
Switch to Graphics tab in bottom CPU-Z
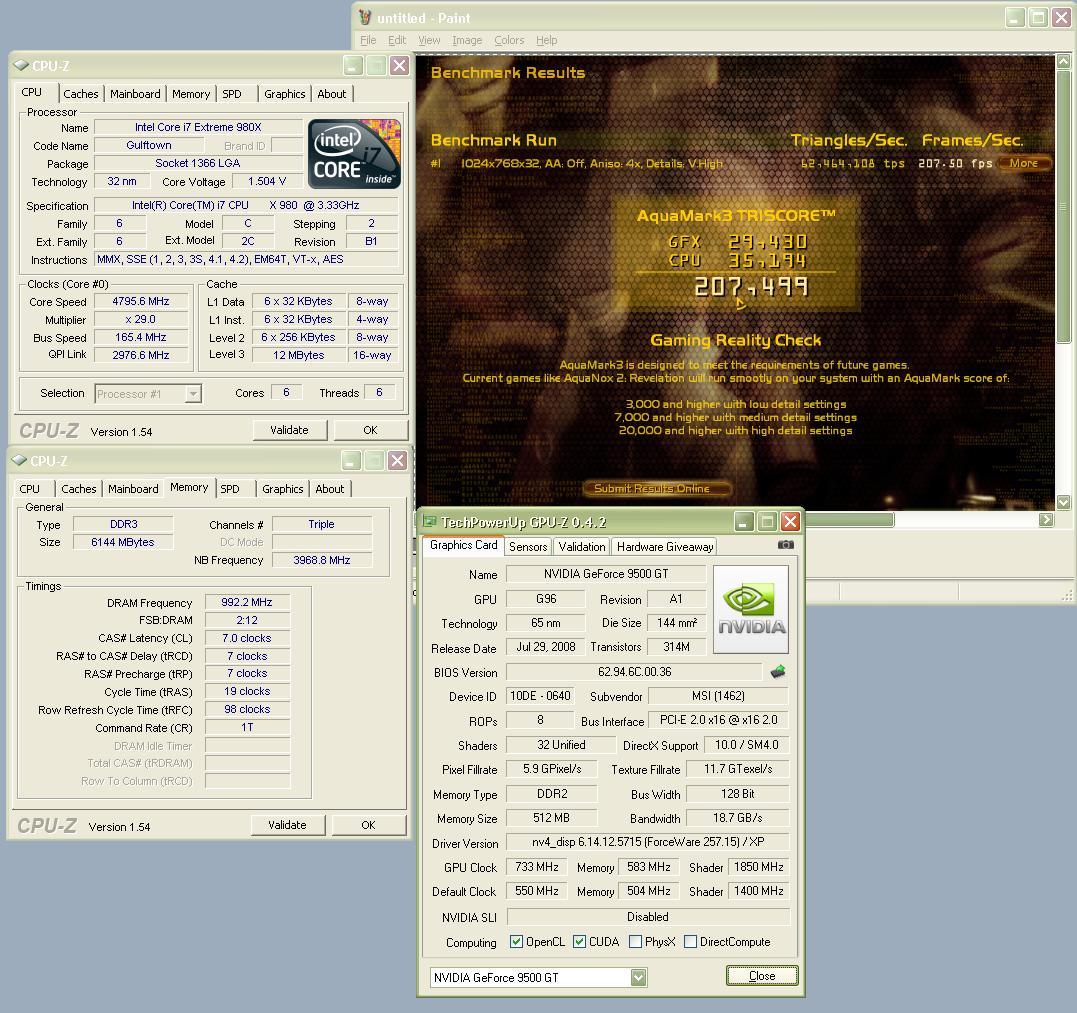pyautogui.click(x=282, y=489)
